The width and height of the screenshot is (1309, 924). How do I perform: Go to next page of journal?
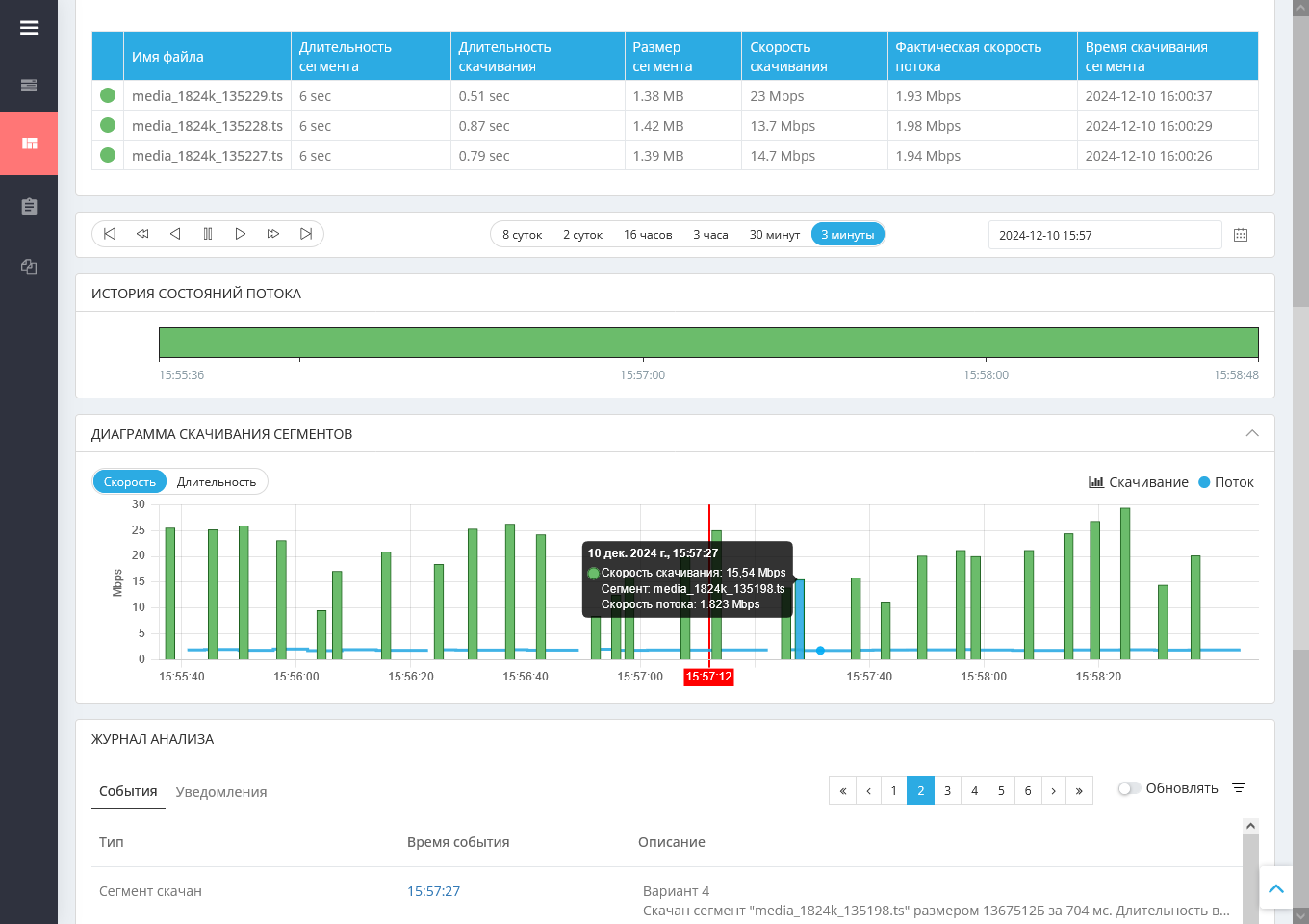[1054, 790]
